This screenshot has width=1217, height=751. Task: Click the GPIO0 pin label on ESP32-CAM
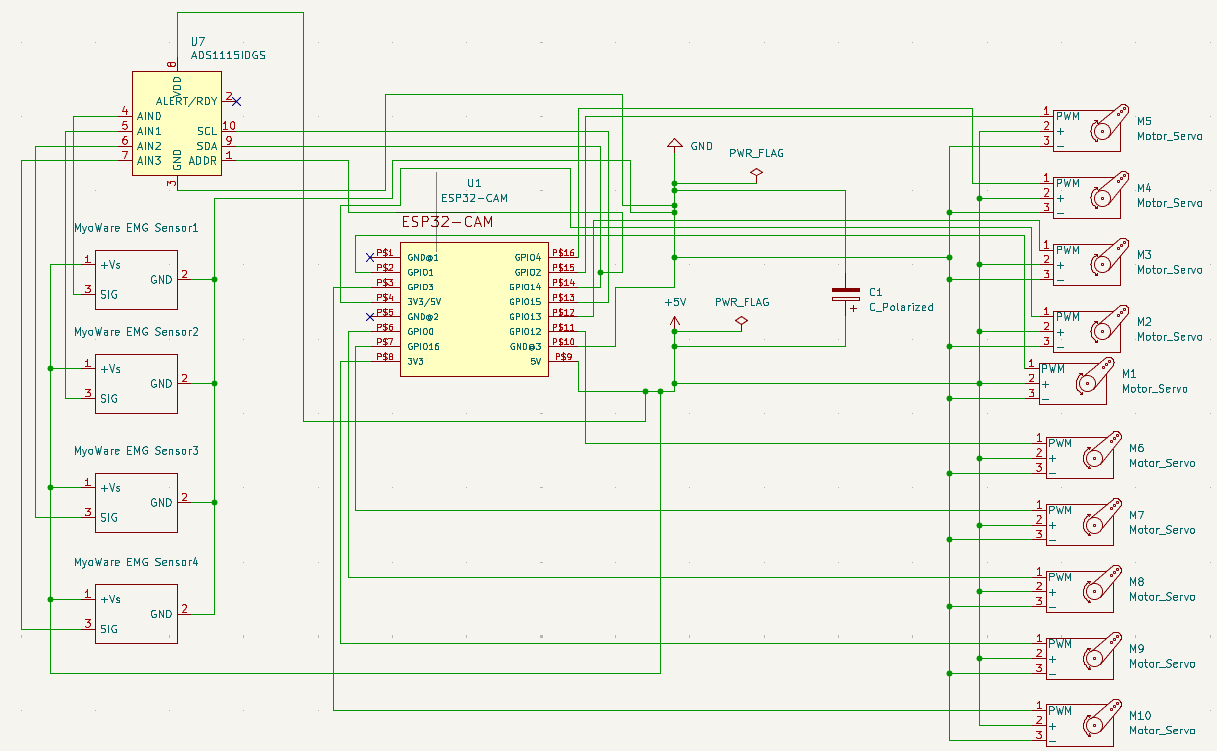coord(420,331)
